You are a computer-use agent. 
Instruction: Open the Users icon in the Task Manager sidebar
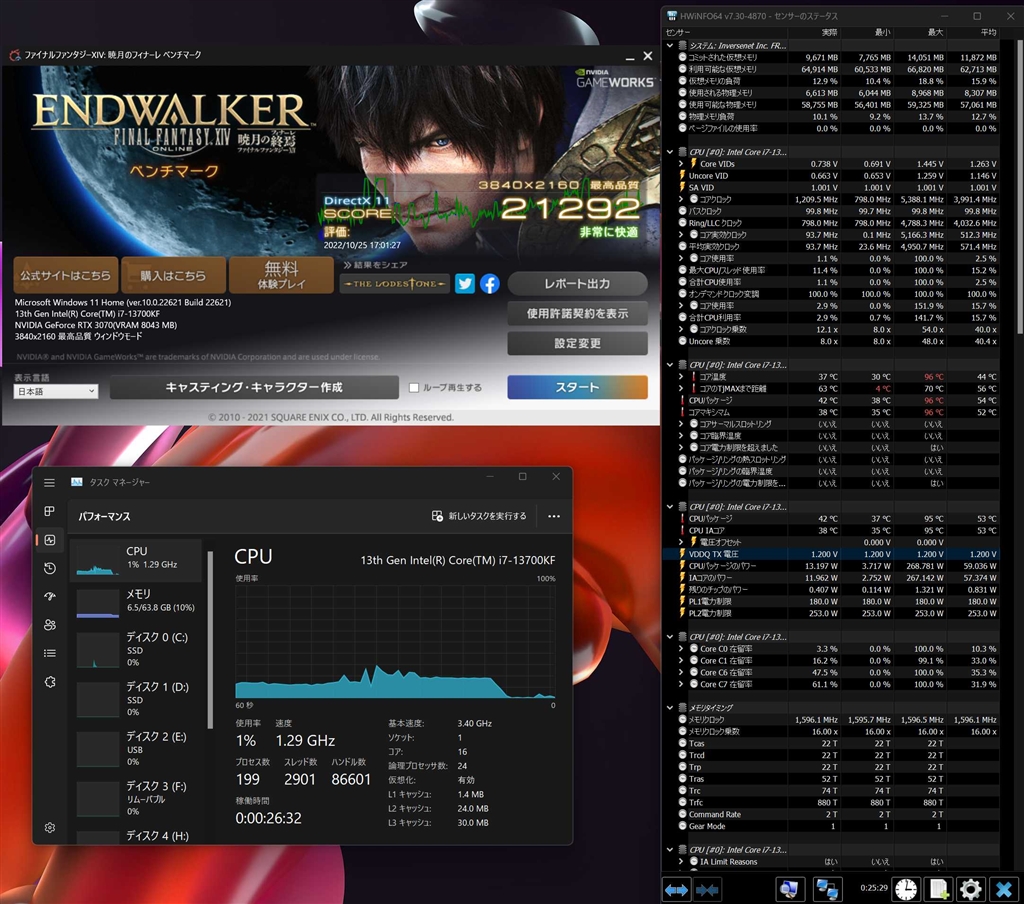(50, 625)
